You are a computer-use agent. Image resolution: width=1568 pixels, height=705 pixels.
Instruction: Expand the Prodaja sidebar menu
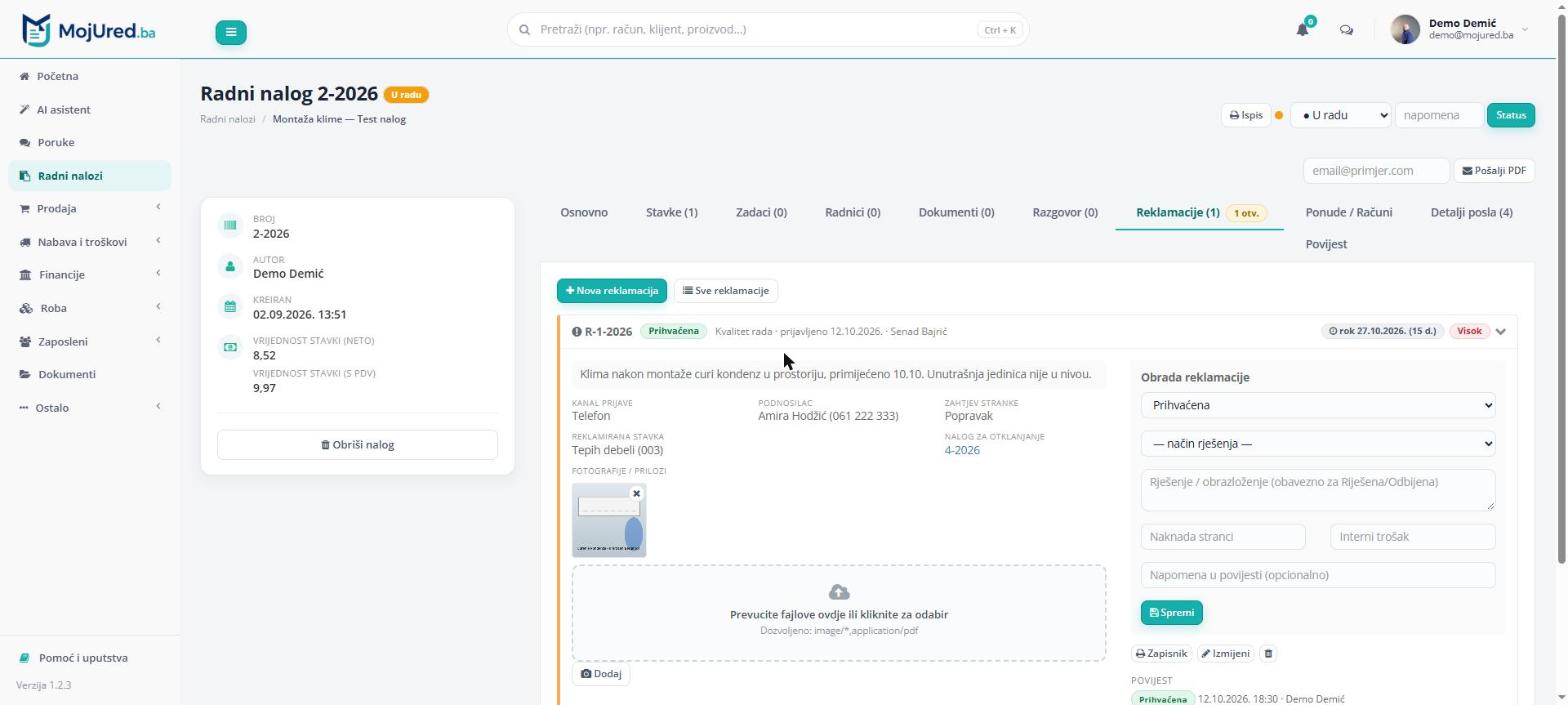pyautogui.click(x=90, y=208)
